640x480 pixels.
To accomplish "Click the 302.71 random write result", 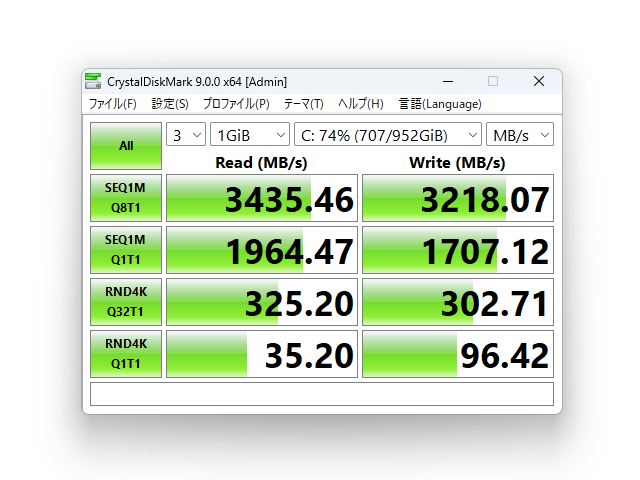I will point(458,302).
